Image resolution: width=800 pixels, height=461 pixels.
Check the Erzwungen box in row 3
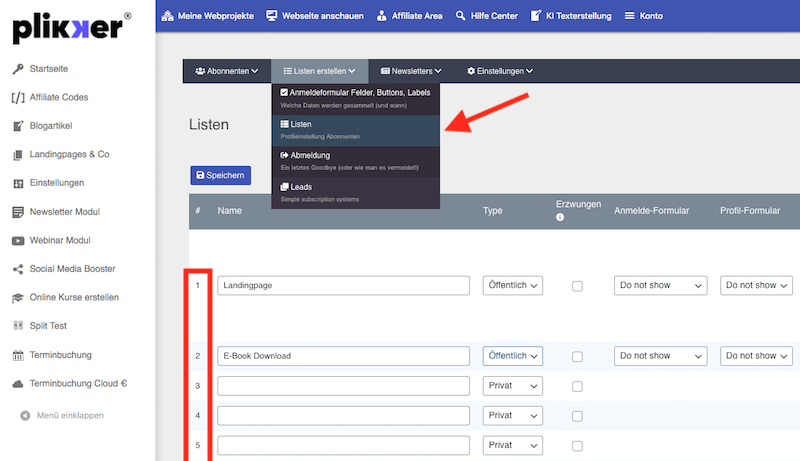click(x=577, y=386)
